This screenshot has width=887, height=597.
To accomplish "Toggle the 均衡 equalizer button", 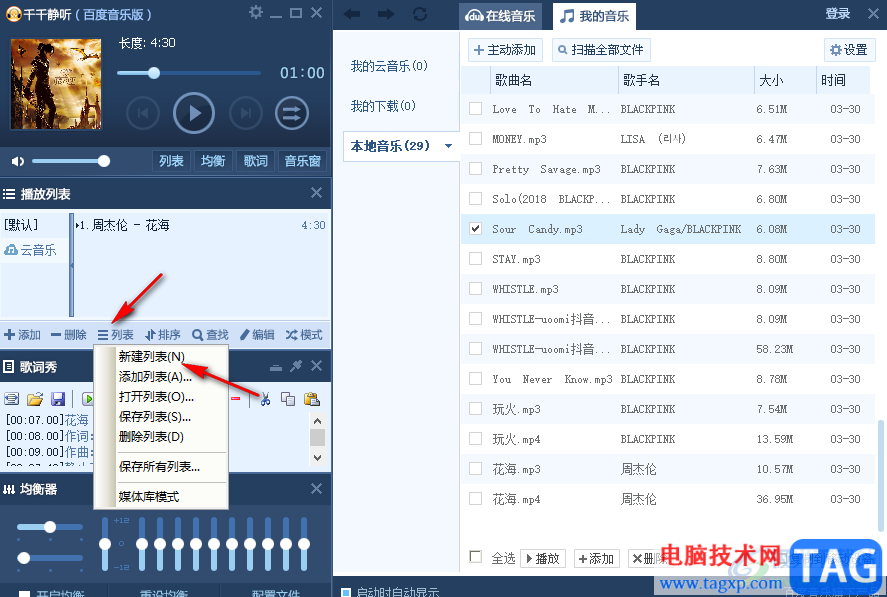I will pos(213,161).
